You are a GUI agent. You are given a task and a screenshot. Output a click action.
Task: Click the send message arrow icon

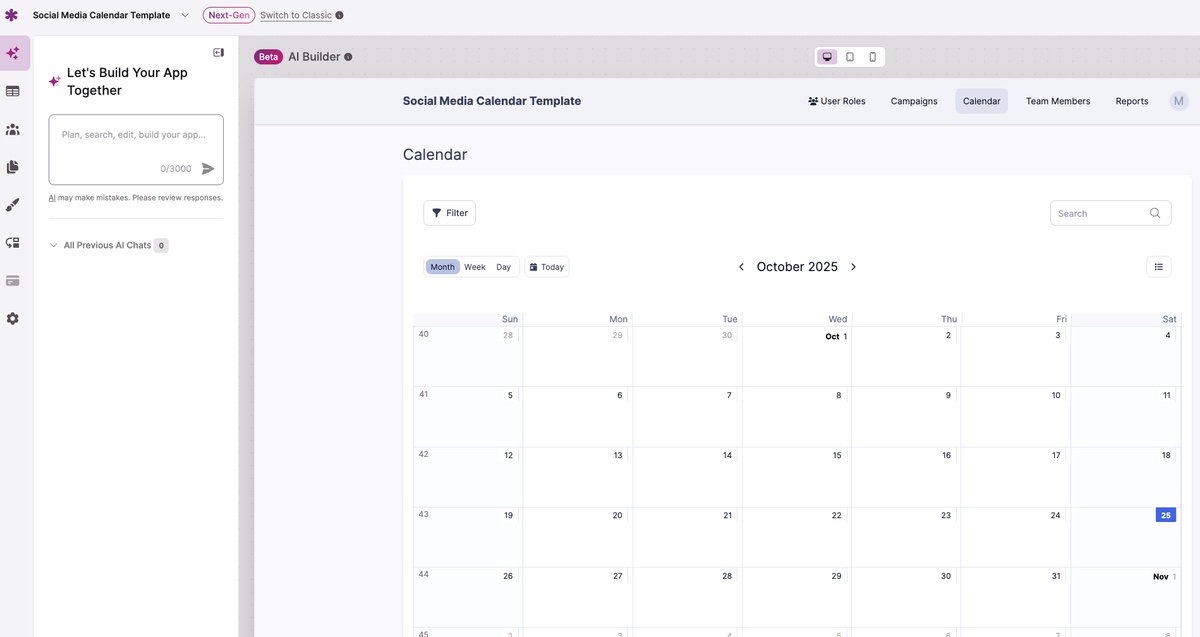click(x=208, y=169)
